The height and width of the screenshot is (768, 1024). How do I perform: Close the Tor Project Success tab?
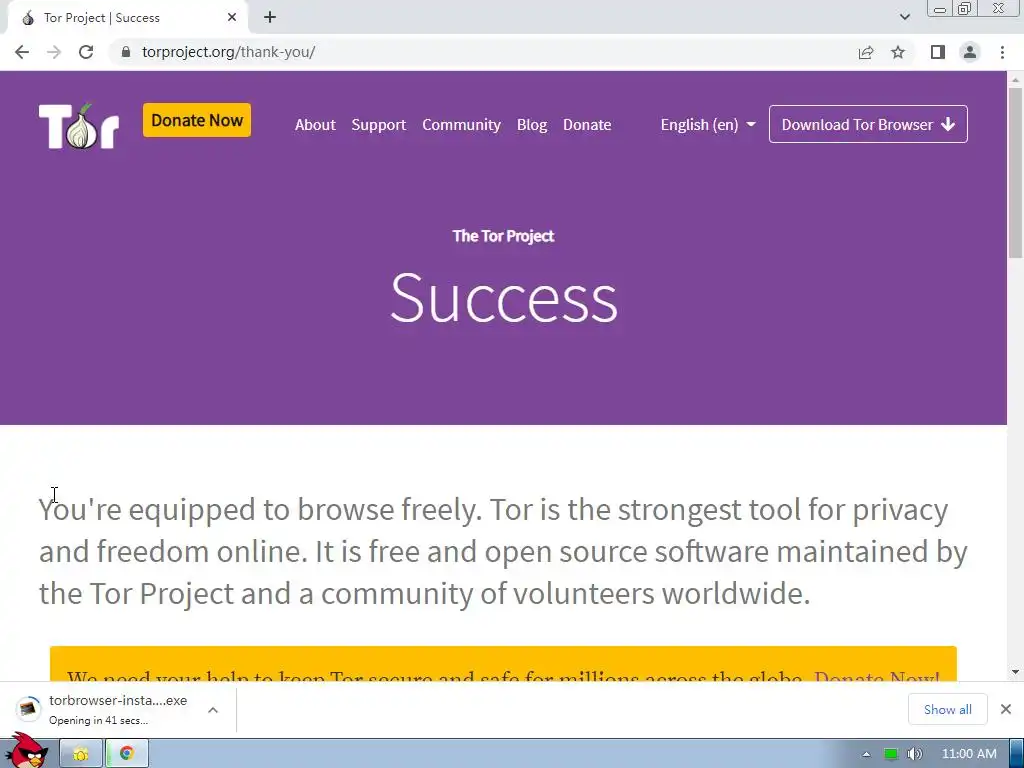point(232,18)
